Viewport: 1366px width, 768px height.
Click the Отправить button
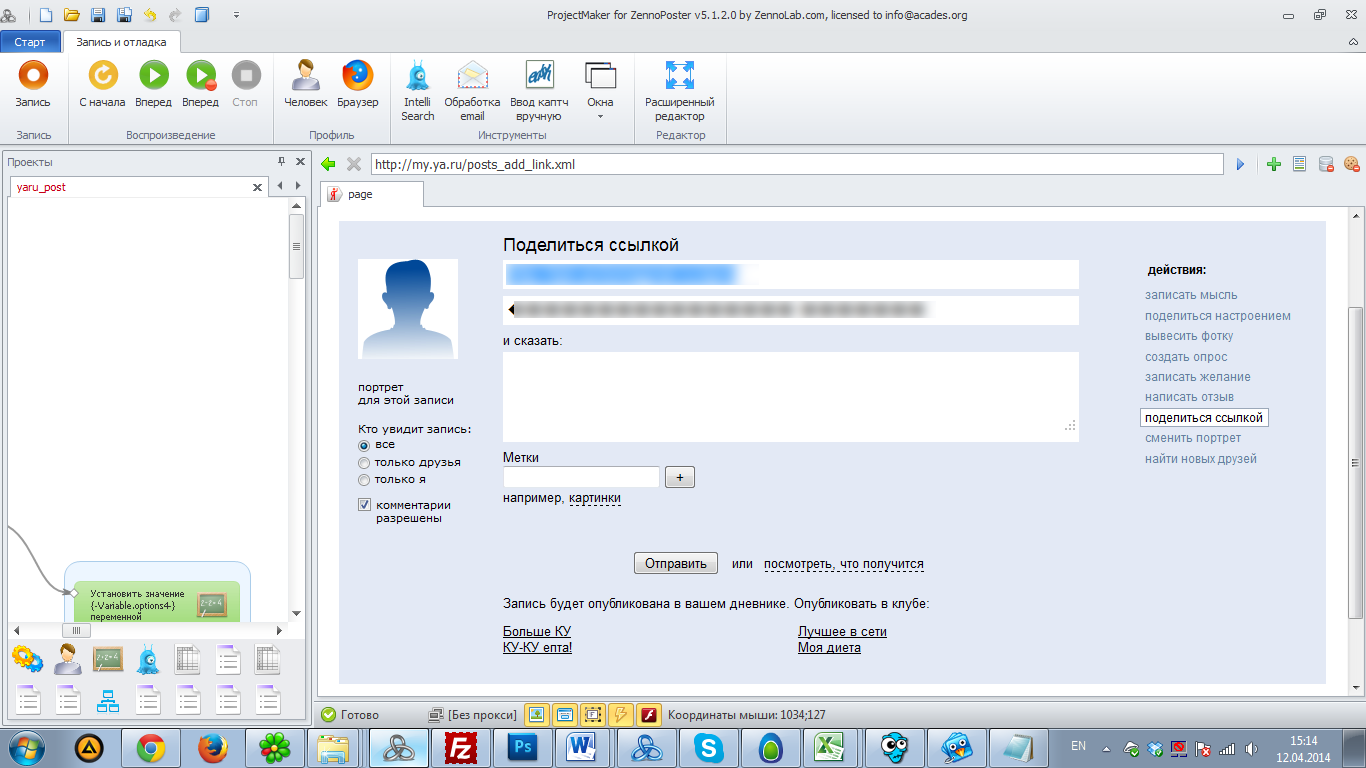676,564
